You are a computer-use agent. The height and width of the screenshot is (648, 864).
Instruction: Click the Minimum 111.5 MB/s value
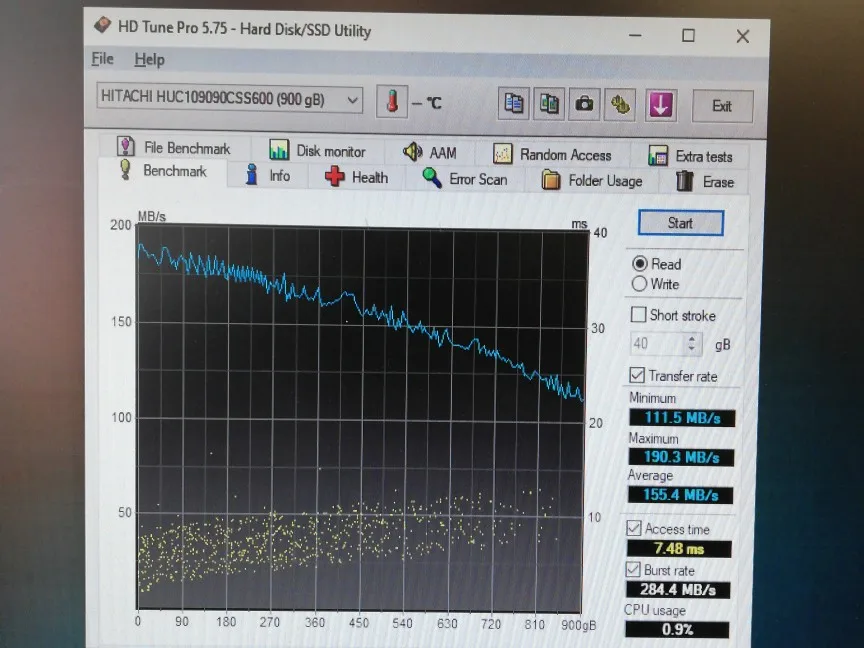682,418
